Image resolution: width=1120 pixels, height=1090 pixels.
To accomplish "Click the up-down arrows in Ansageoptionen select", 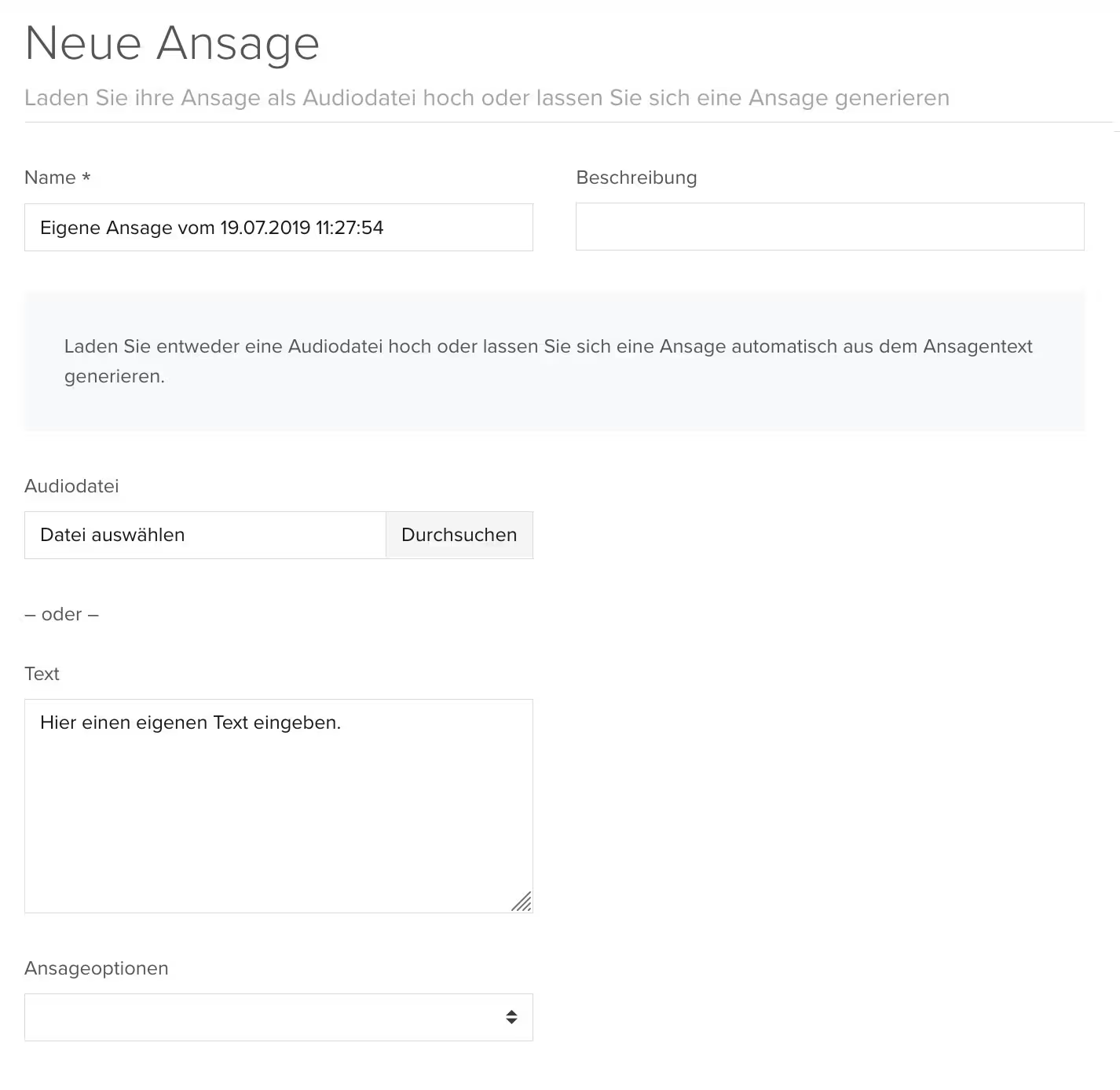I will (511, 1017).
